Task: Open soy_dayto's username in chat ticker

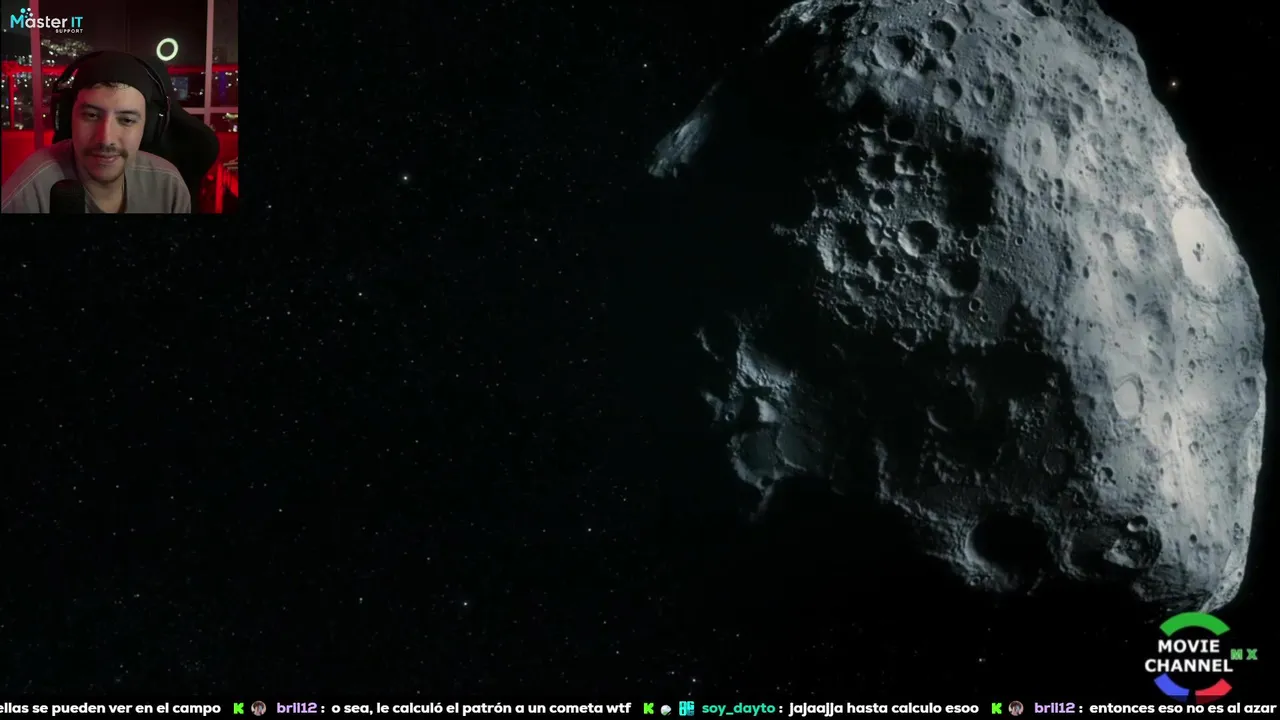Action: click(x=739, y=708)
